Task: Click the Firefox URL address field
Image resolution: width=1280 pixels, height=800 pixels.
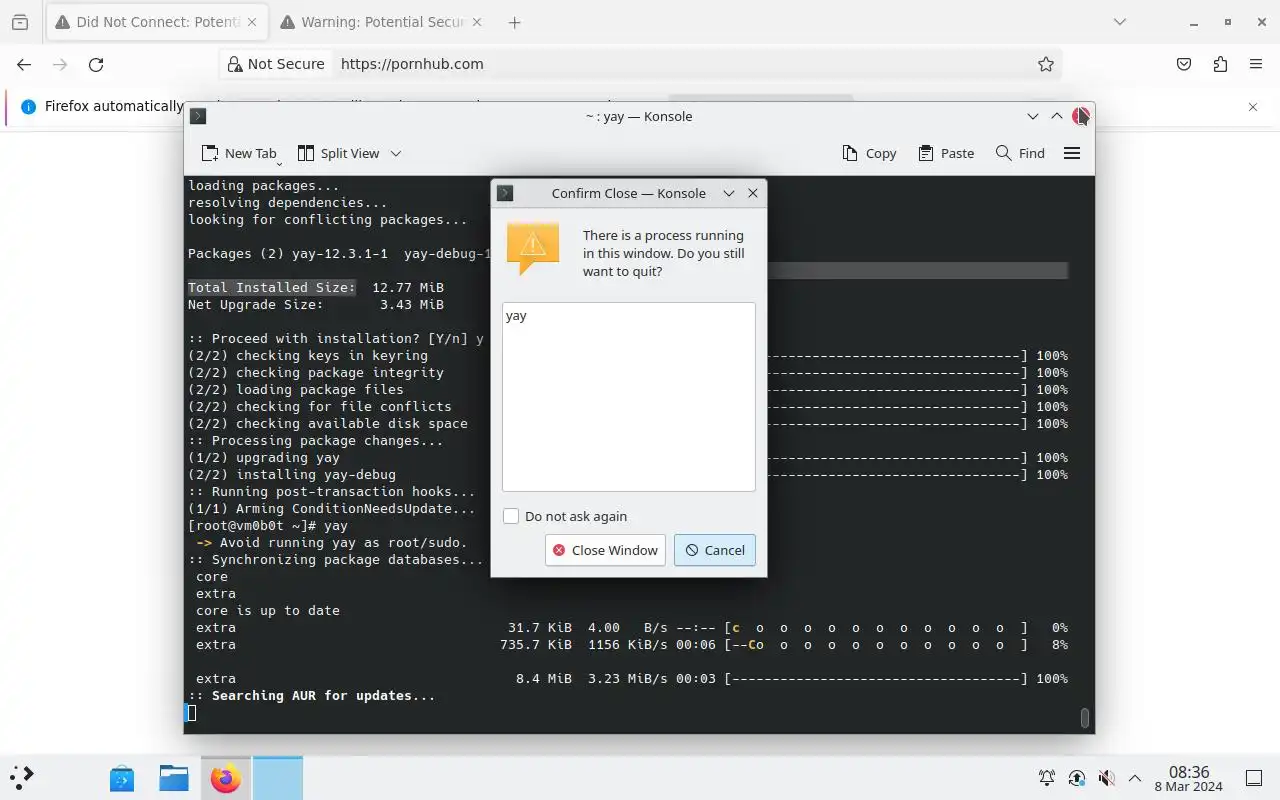Action: pos(680,64)
